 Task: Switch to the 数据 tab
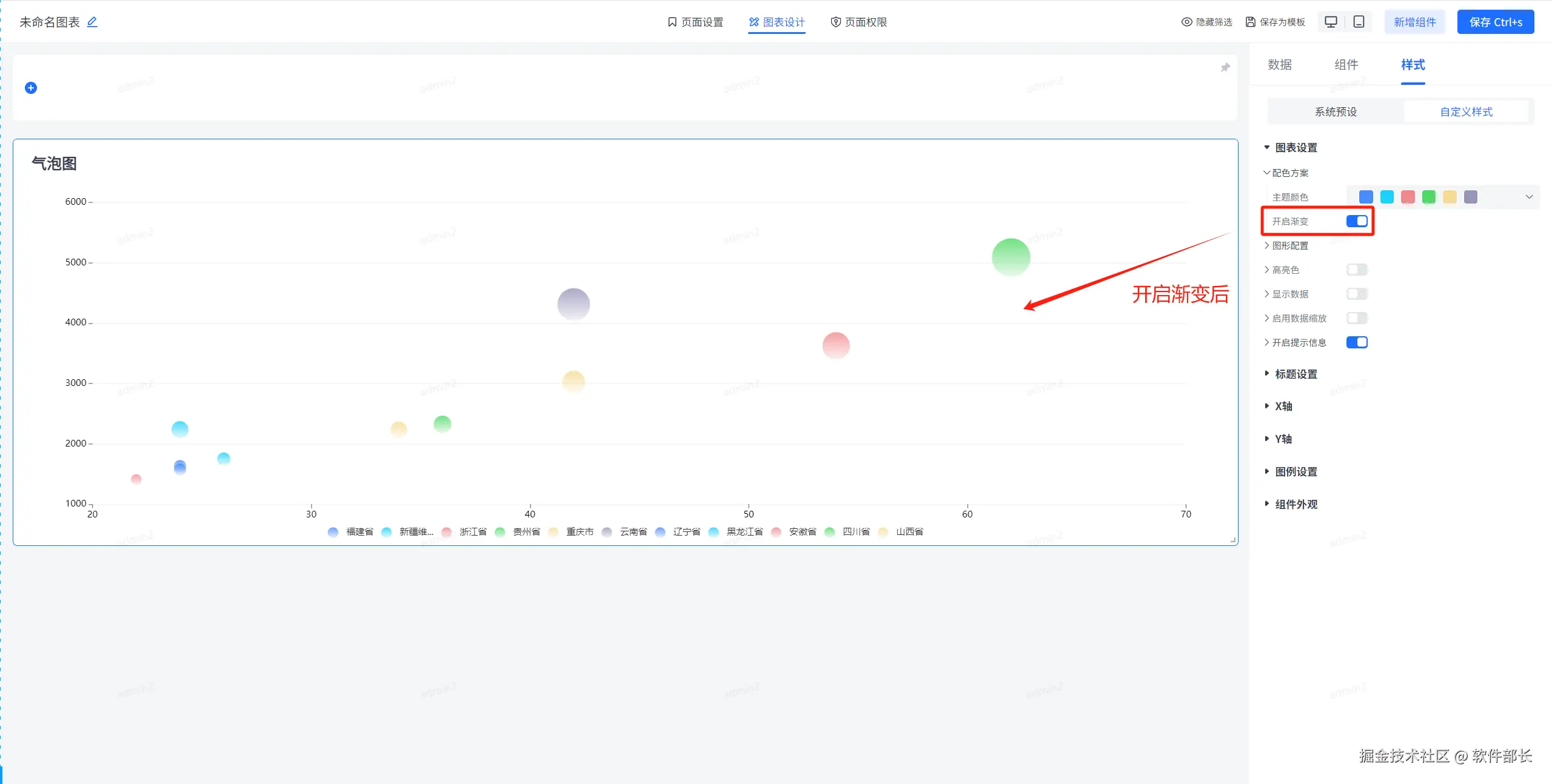(1280, 65)
